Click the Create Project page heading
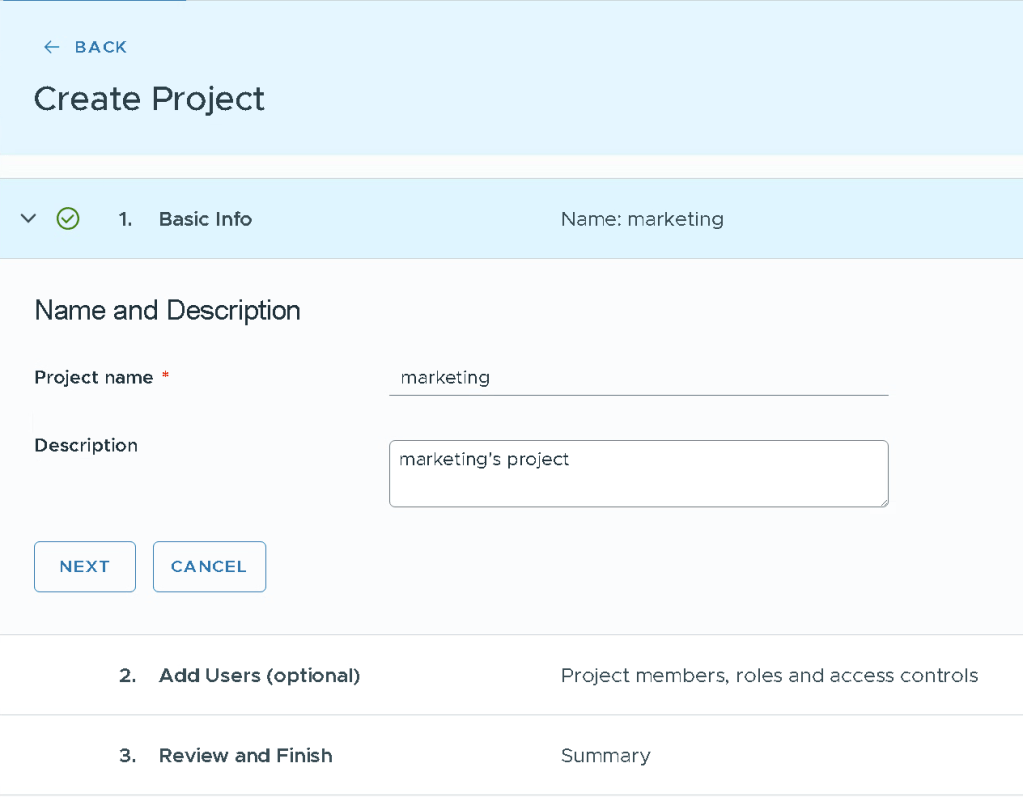1023x797 pixels. pyautogui.click(x=149, y=99)
